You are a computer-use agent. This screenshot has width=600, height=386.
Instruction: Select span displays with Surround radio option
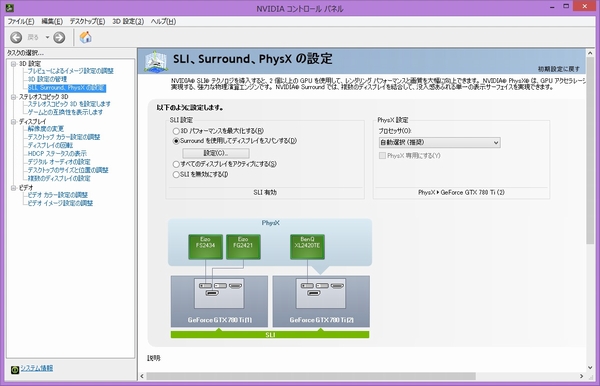pyautogui.click(x=176, y=141)
